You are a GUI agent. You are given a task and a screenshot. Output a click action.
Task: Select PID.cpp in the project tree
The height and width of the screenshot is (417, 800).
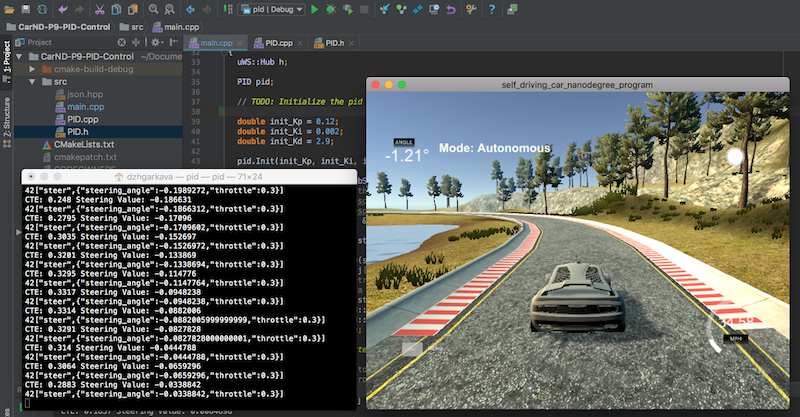click(x=77, y=119)
